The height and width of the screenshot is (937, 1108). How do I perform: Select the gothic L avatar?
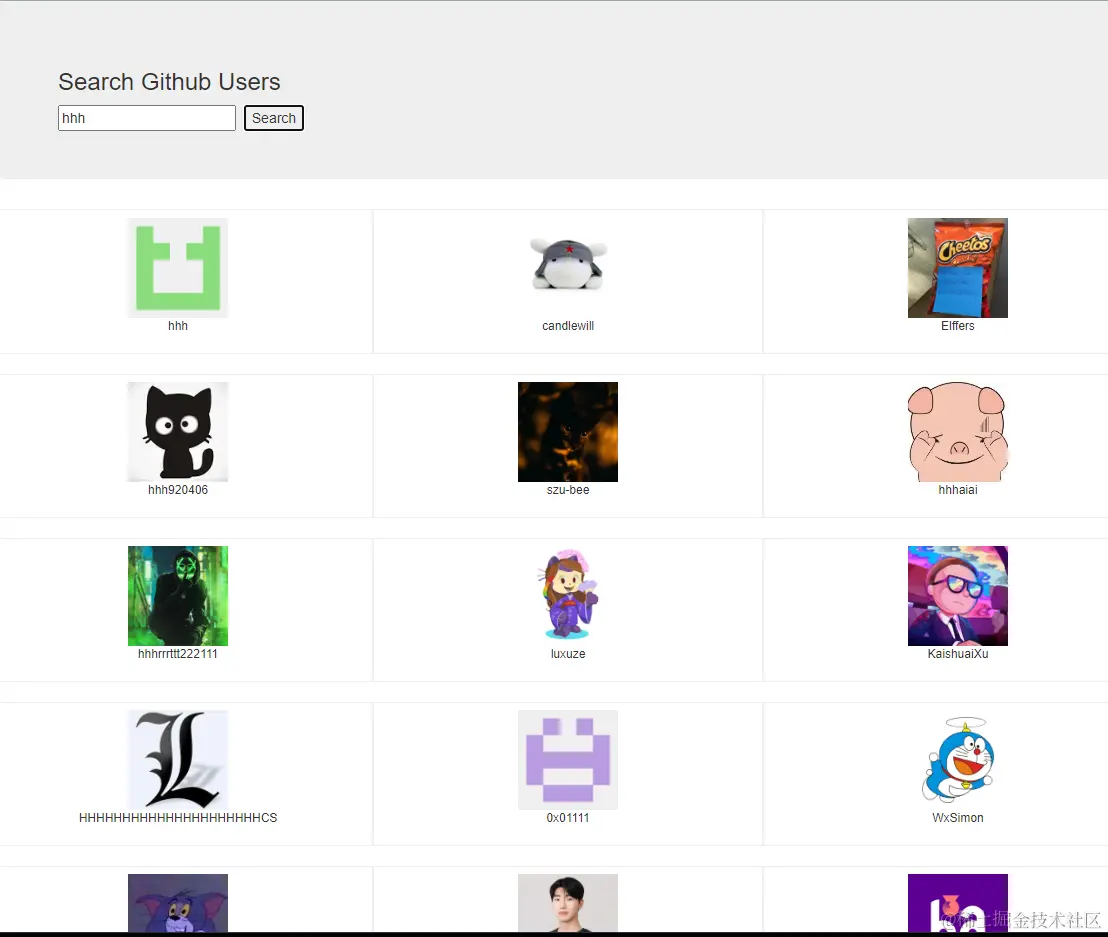tap(178, 760)
